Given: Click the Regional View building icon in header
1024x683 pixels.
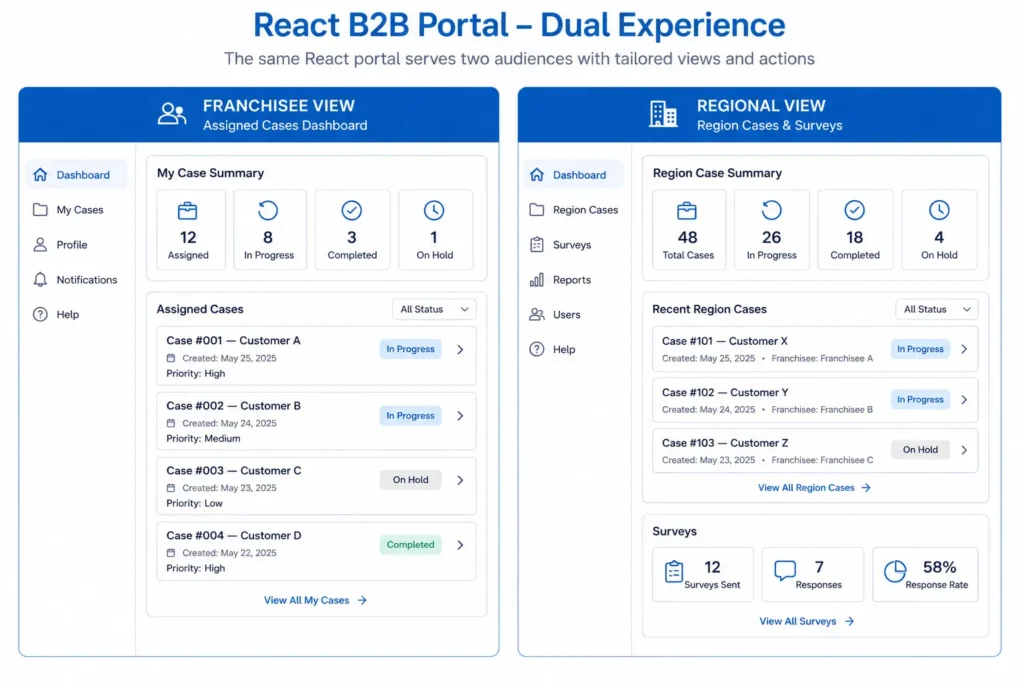Looking at the screenshot, I should (x=663, y=114).
